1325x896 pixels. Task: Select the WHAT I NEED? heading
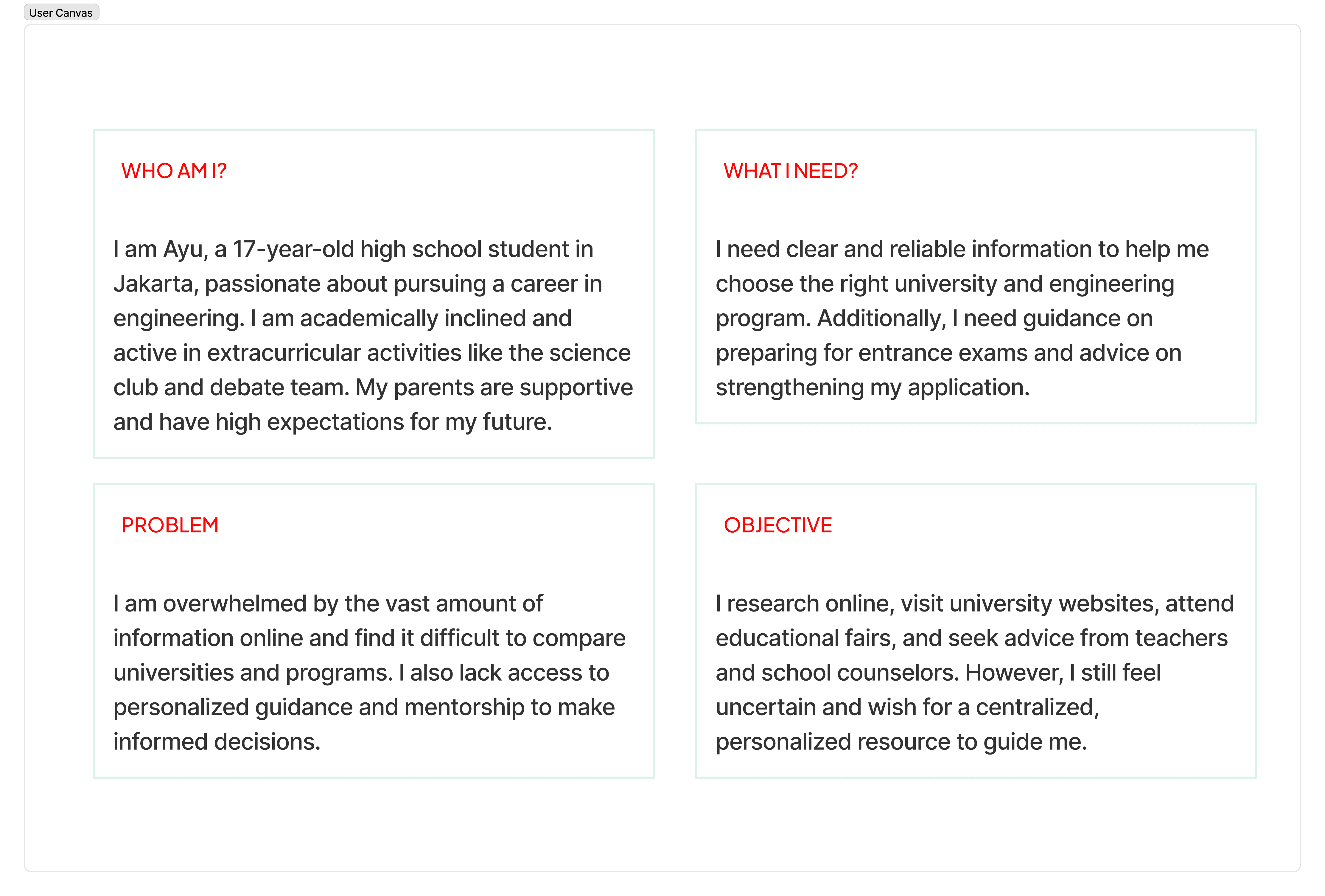pyautogui.click(x=790, y=171)
